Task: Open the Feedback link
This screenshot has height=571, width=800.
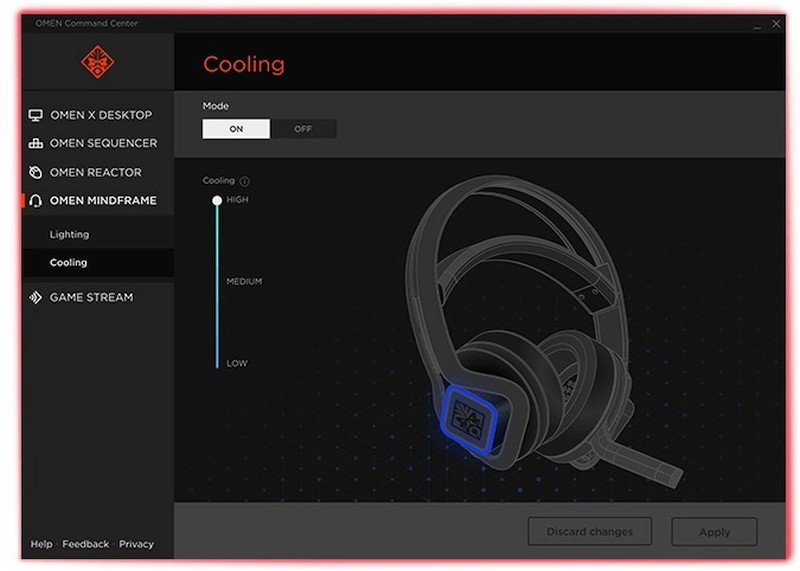Action: (x=86, y=544)
